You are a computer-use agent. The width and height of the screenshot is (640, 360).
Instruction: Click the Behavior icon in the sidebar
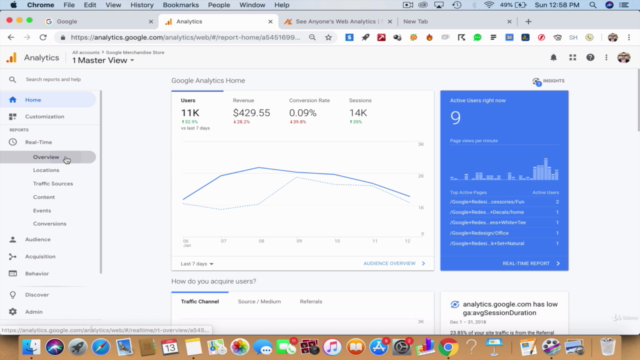(13, 273)
